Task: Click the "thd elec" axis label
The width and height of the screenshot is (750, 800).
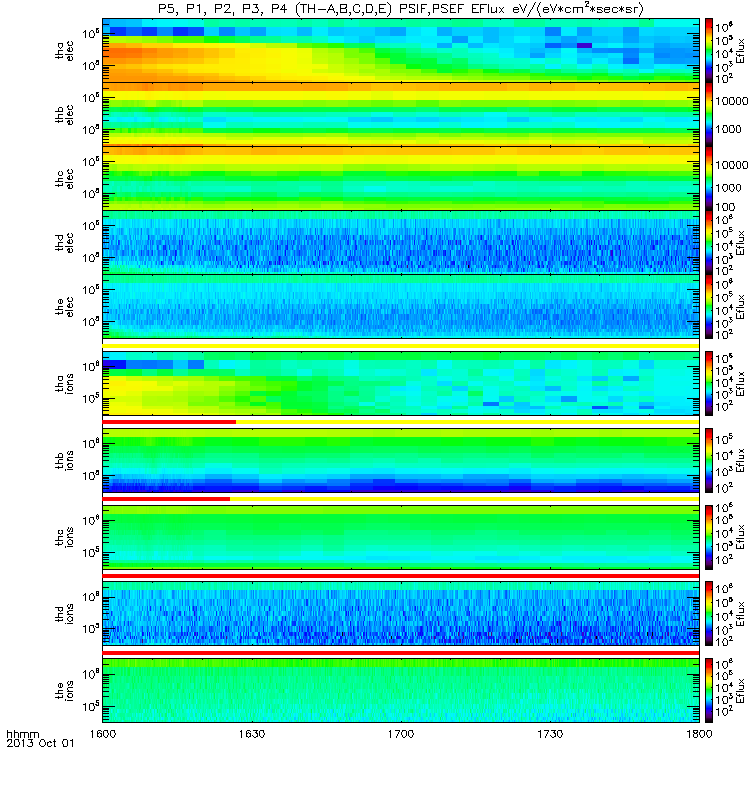Action: [64, 242]
